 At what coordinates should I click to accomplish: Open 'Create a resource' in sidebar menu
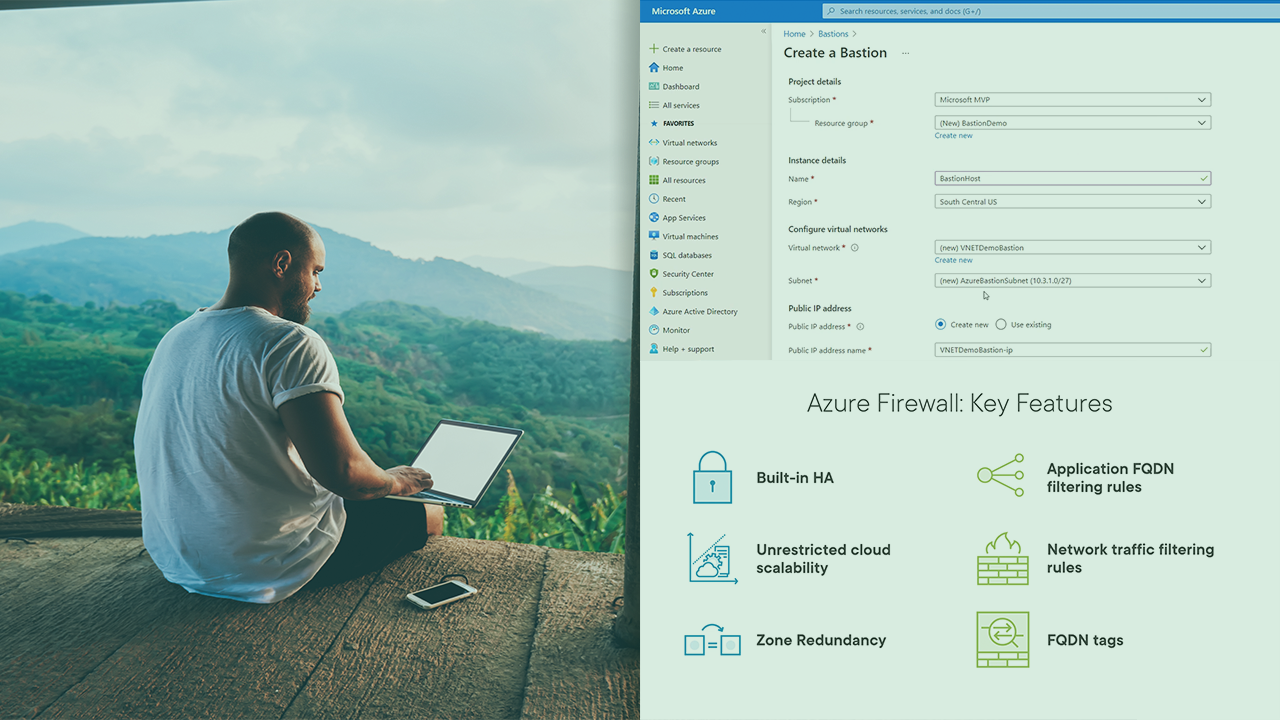point(691,49)
